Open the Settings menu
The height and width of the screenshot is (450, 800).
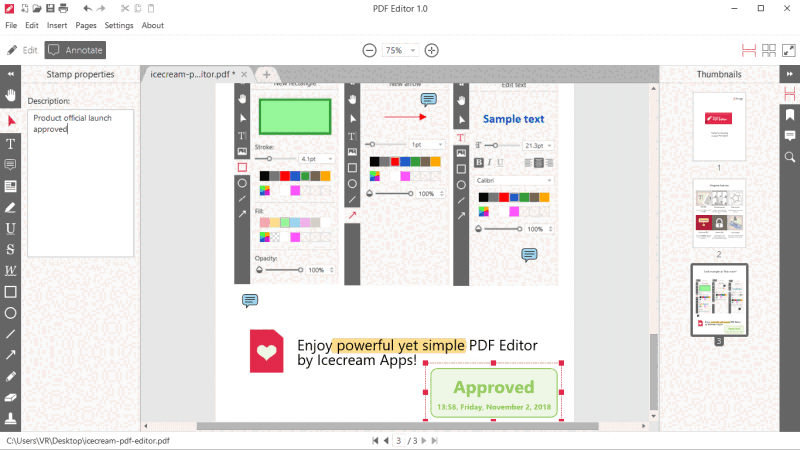[x=119, y=25]
